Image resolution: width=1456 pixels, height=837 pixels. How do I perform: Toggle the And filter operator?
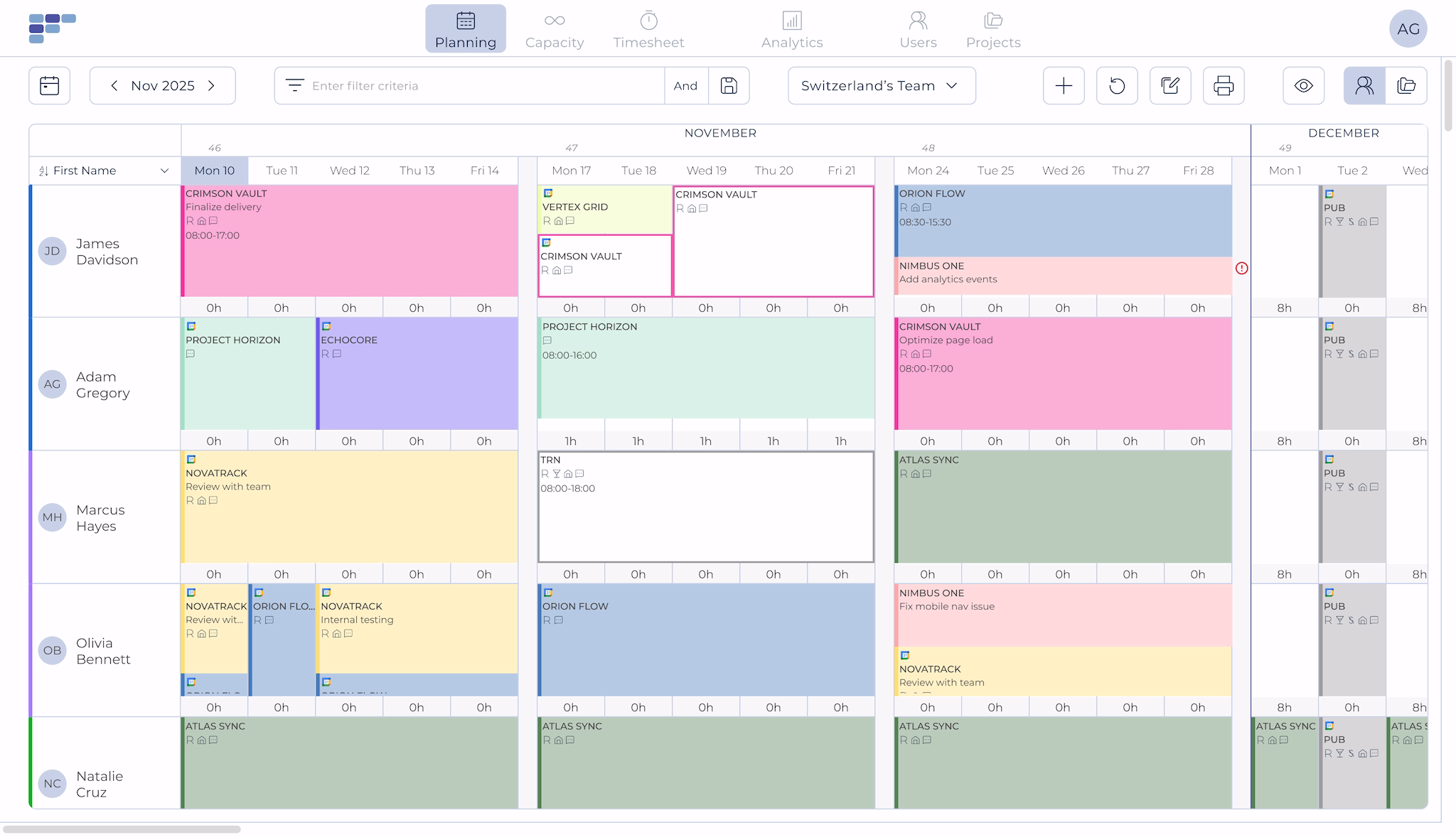click(x=685, y=86)
